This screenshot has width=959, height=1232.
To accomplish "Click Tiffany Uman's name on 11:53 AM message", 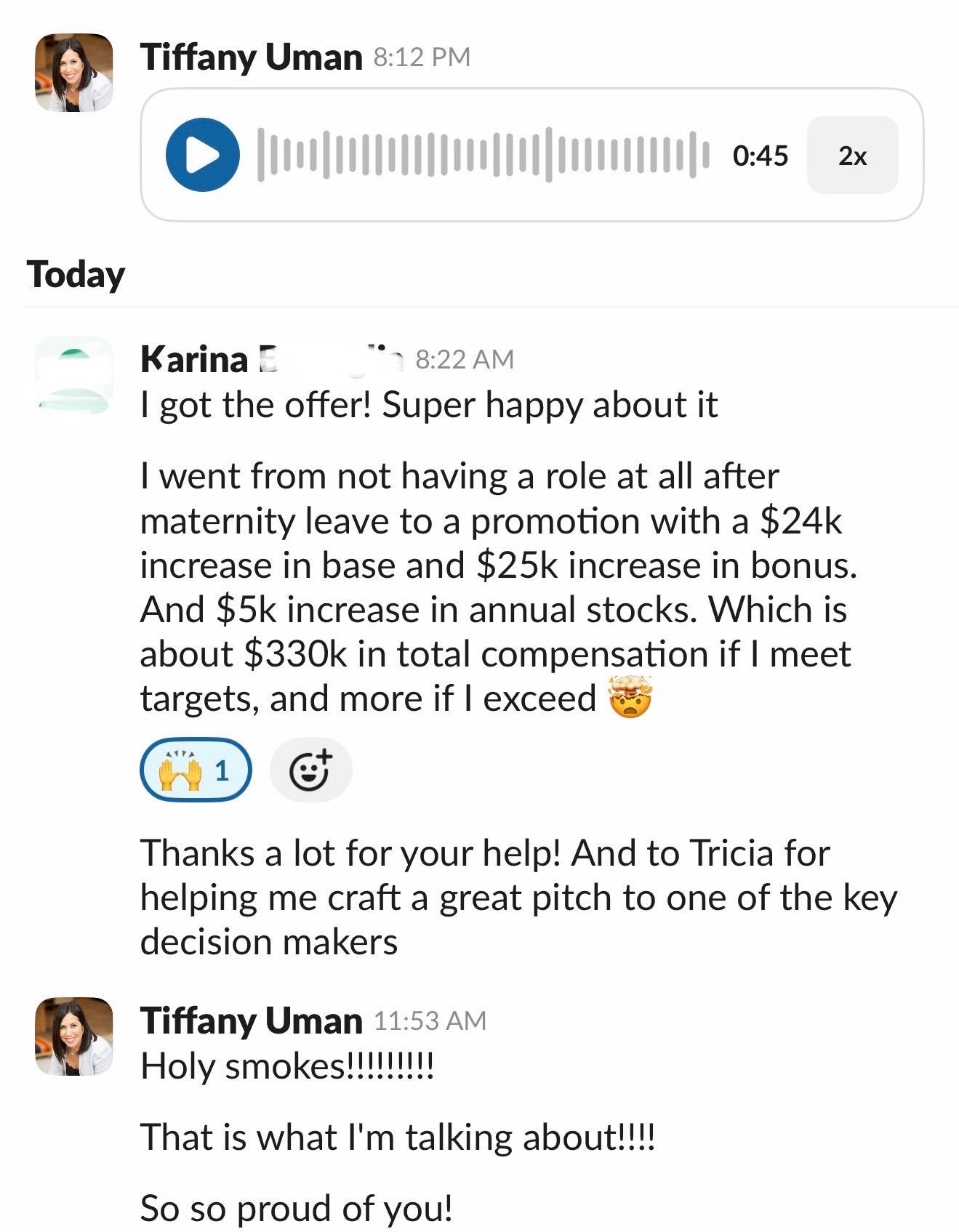I will tap(251, 1020).
